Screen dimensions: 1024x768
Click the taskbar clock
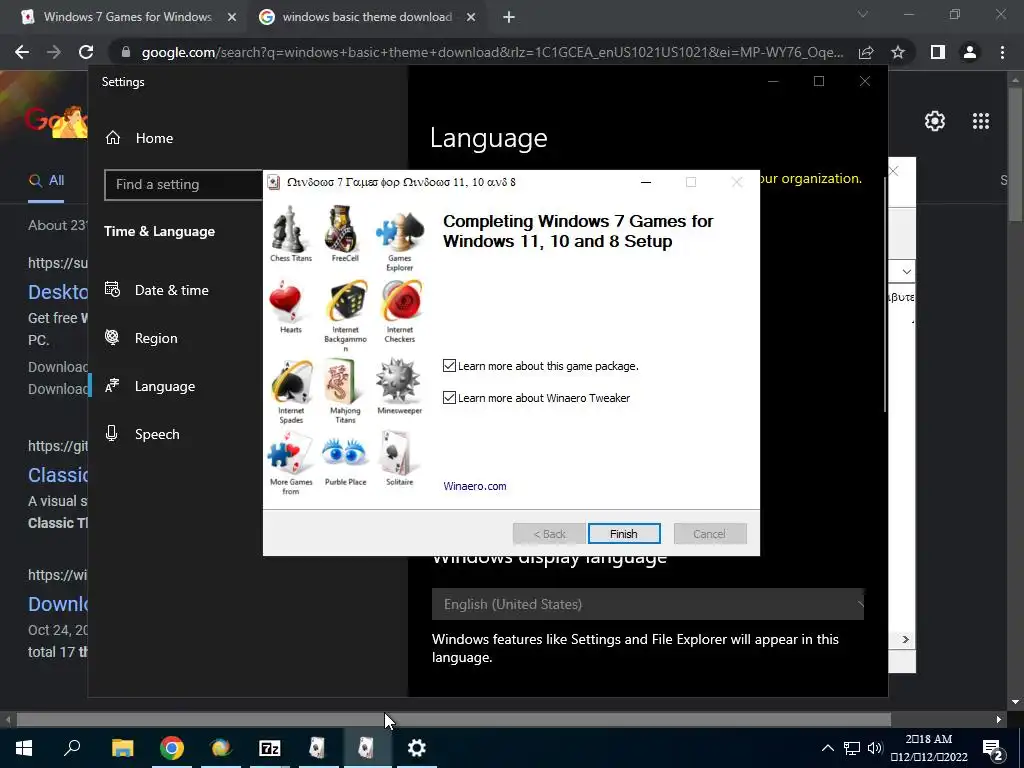(x=929, y=748)
